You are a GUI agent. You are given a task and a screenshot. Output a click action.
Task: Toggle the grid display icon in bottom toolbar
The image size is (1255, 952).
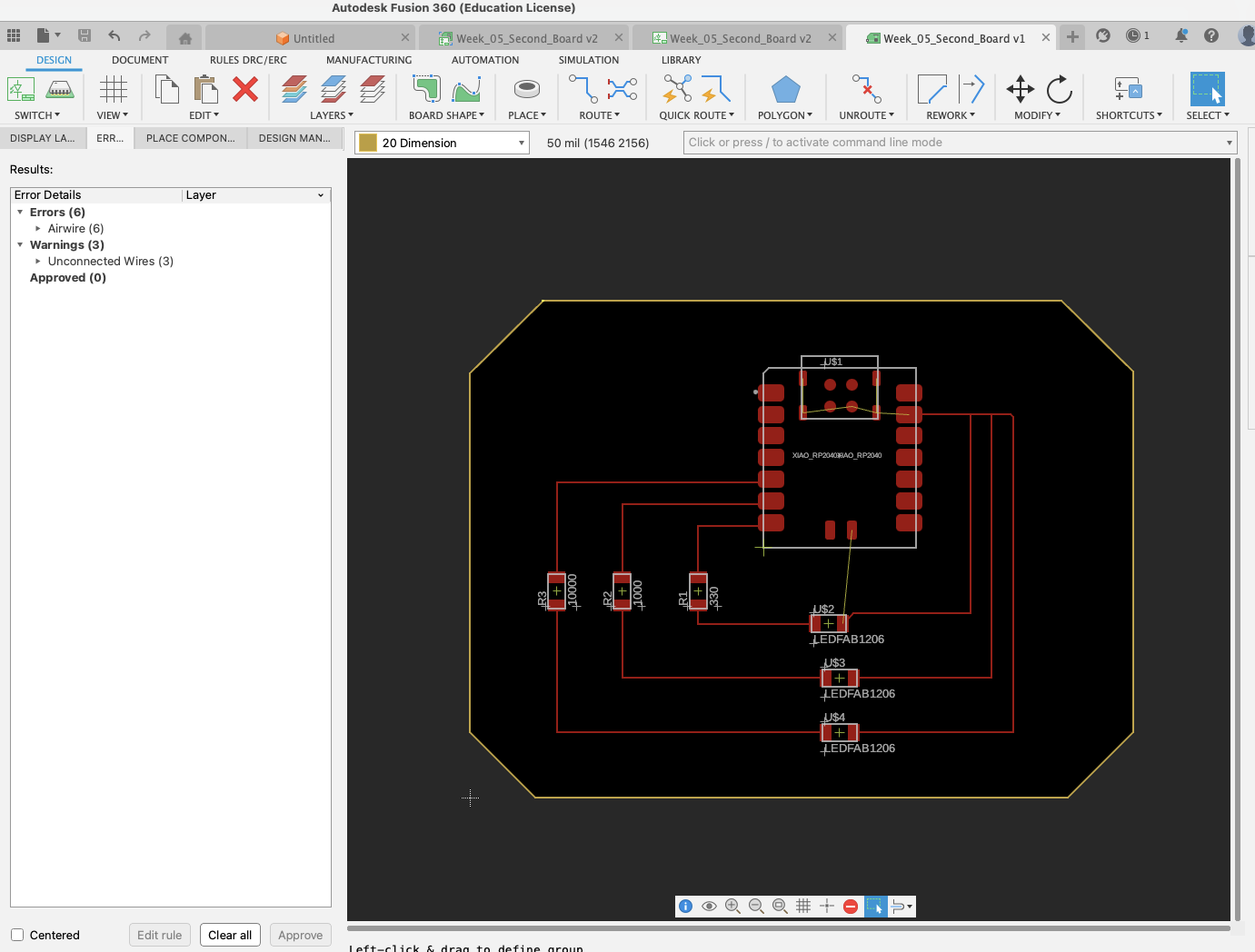[803, 906]
